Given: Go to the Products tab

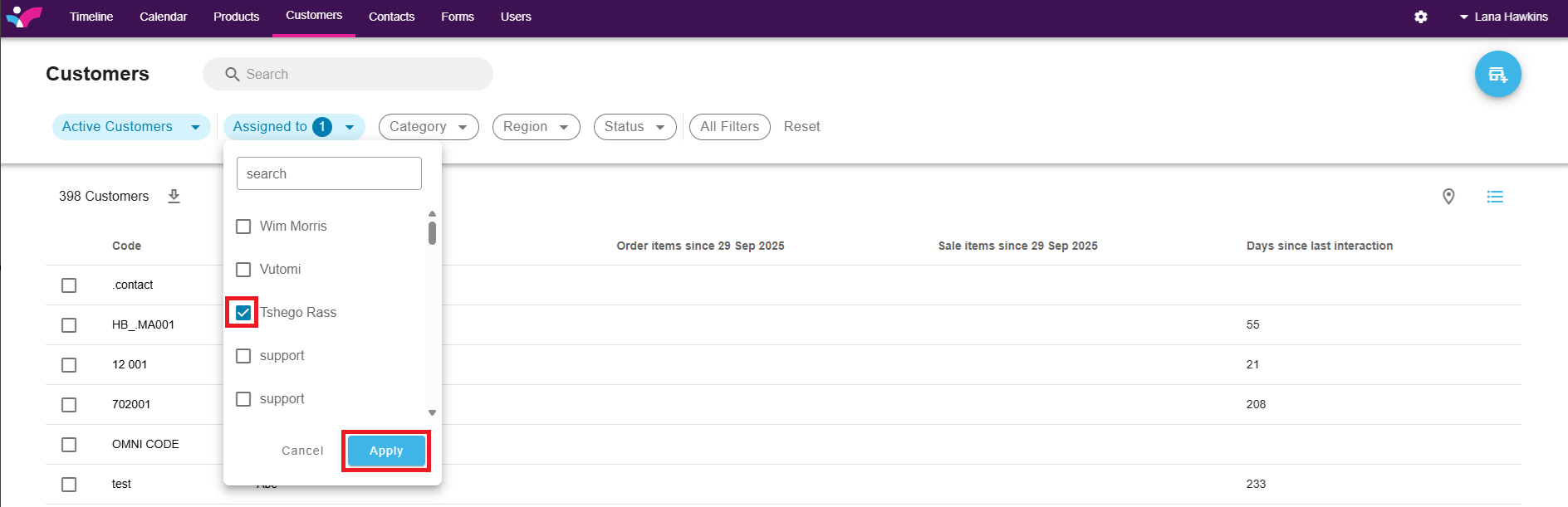Looking at the screenshot, I should coord(236,17).
